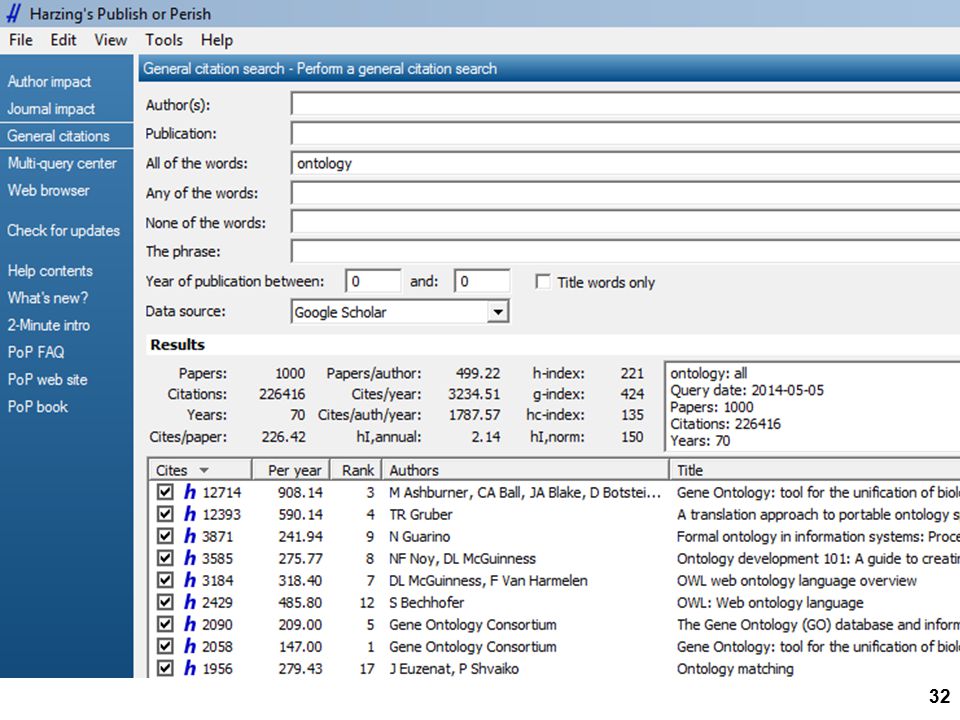Click the None of the words field
Screen dimensions: 960x720
625,222
